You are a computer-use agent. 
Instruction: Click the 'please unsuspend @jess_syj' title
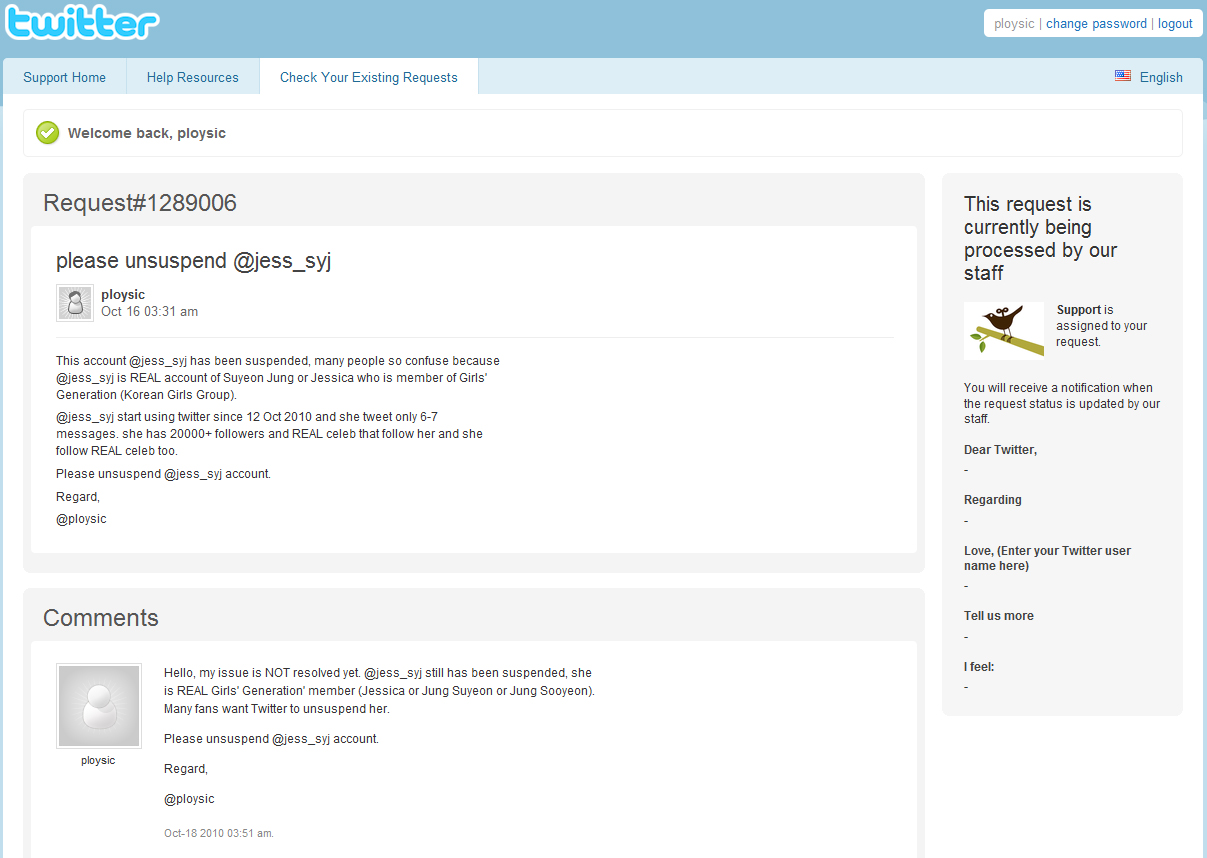point(193,261)
